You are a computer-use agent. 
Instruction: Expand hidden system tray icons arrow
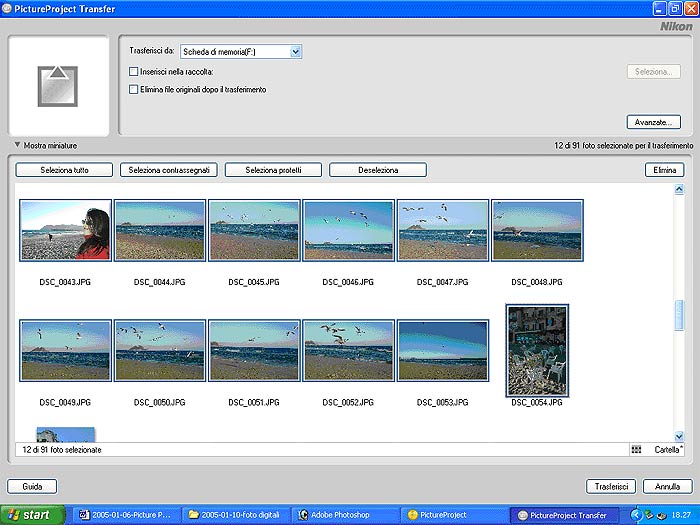coord(636,515)
